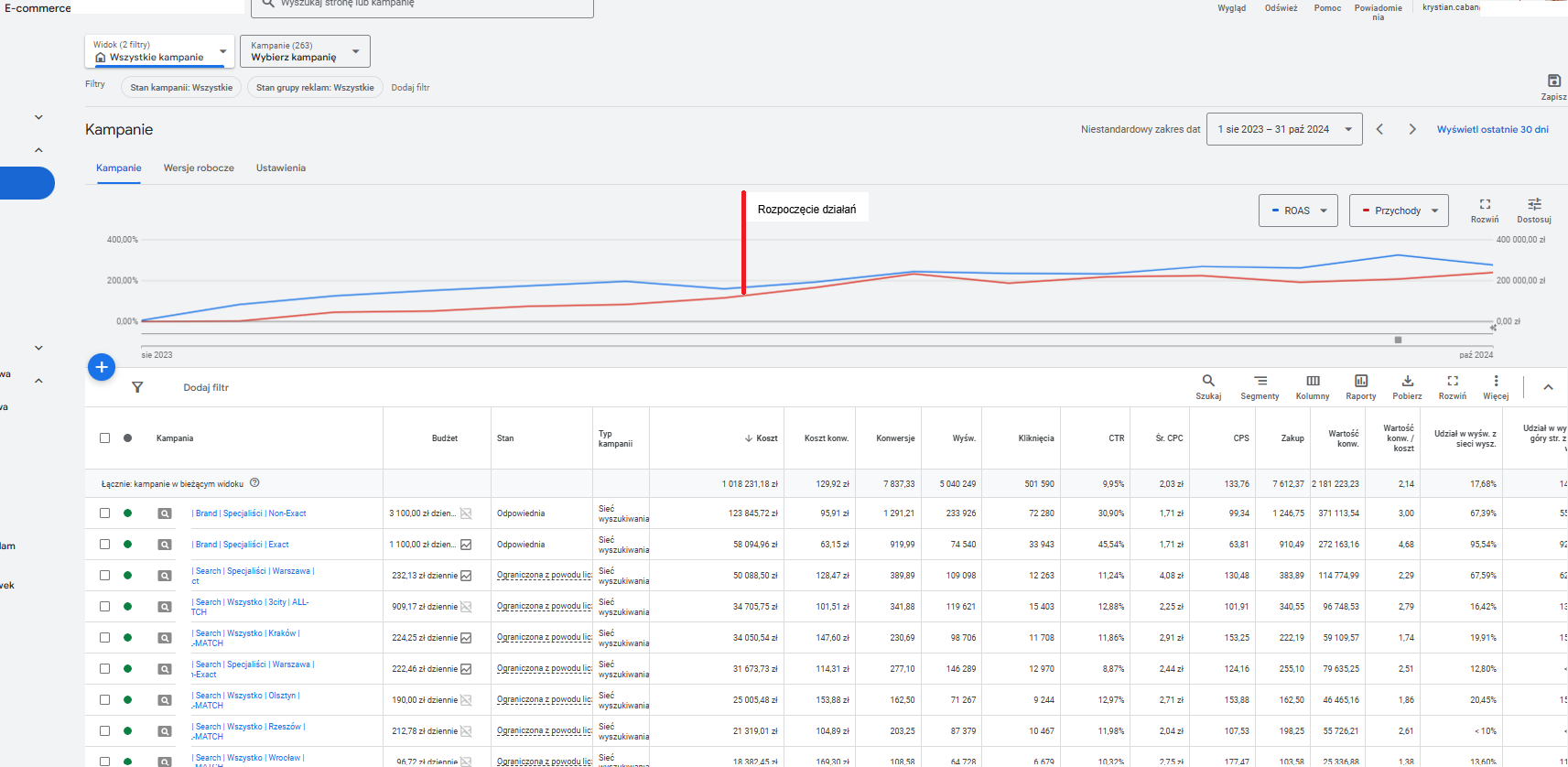Image resolution: width=1568 pixels, height=767 pixels.
Task: Open the Segmenty tool
Action: tap(1260, 387)
